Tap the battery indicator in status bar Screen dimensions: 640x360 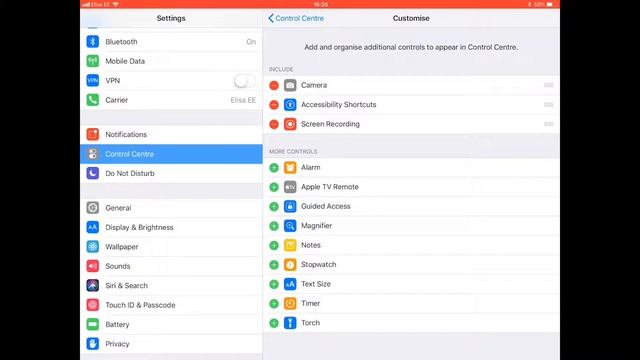click(x=549, y=4)
